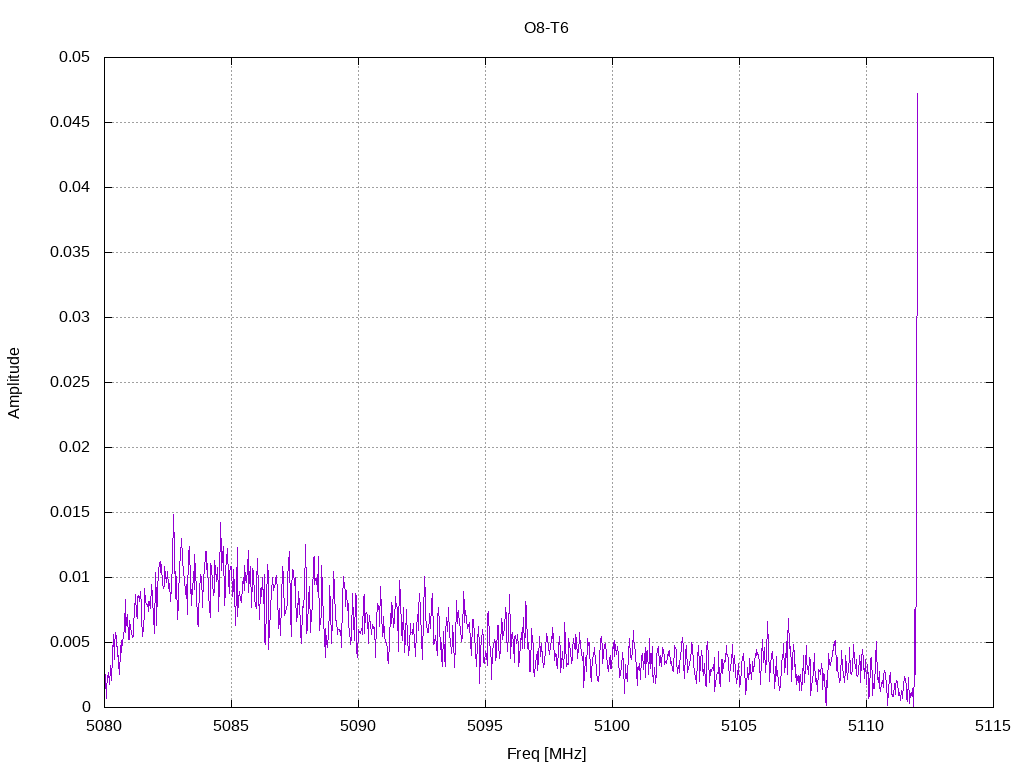This screenshot has width=1024, height=768.
Task: Click the 5095 x-axis tick label
Action: (485, 726)
